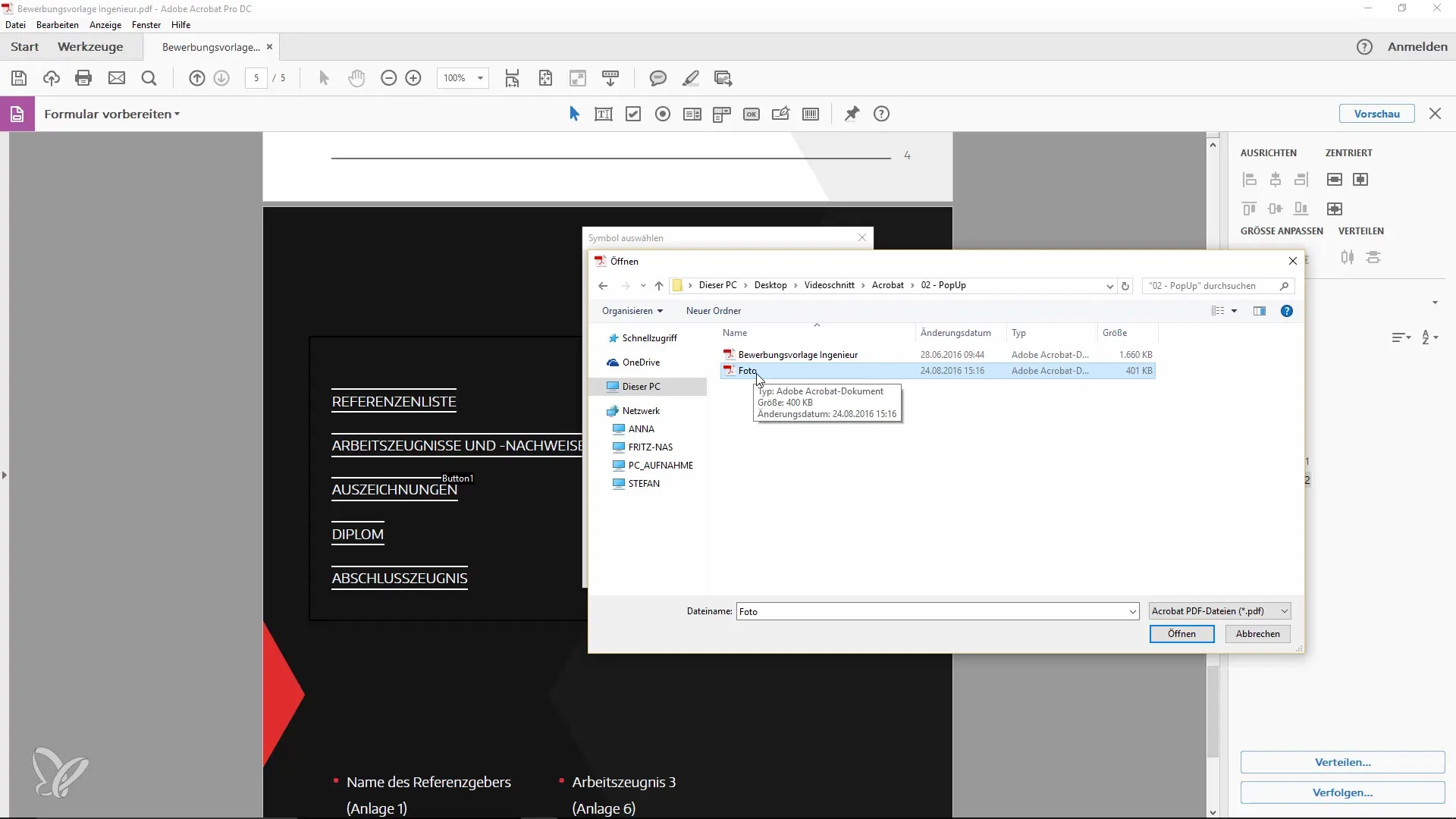Select Foto file in file browser
The width and height of the screenshot is (1456, 819).
click(x=751, y=371)
